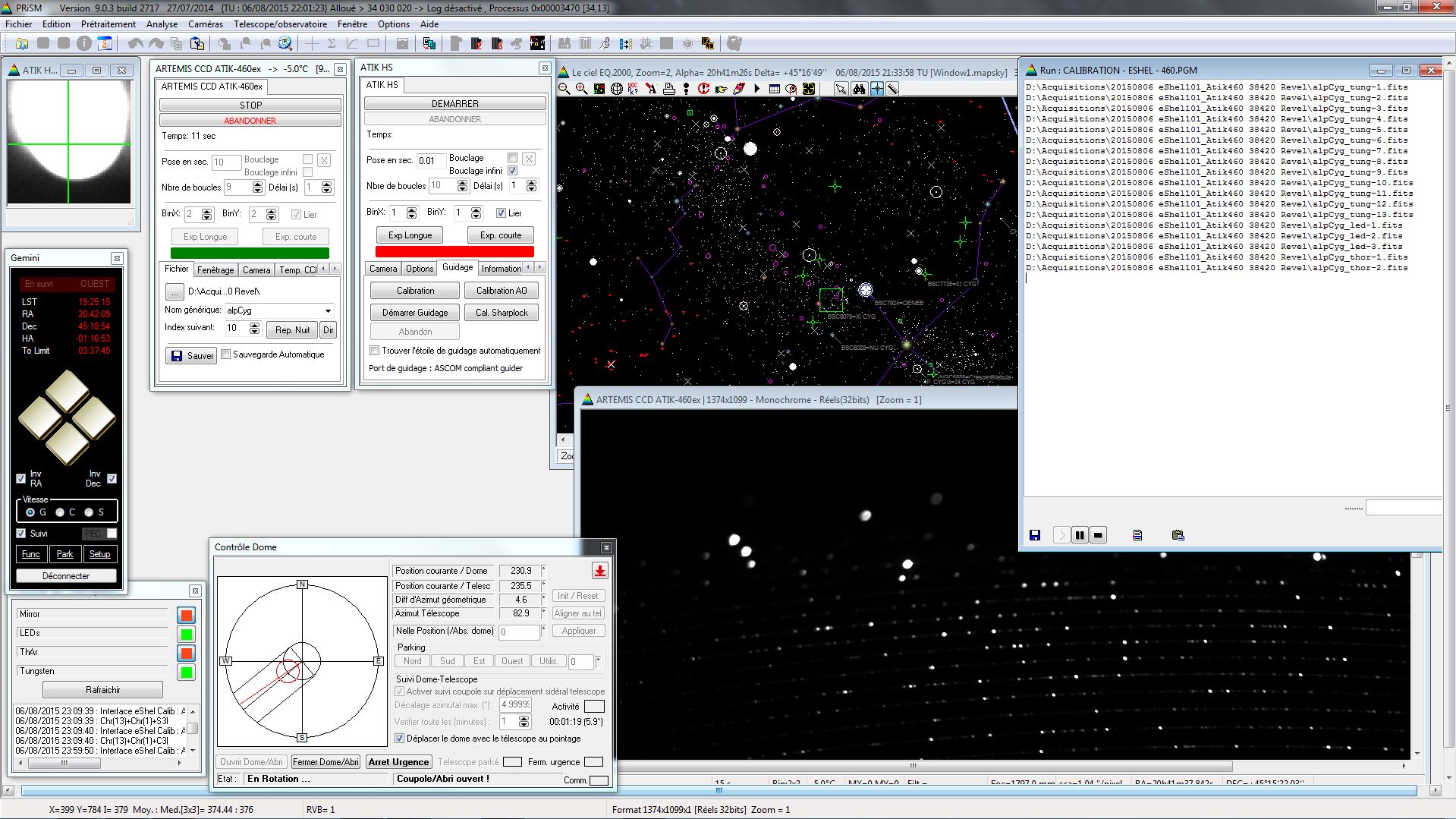Pause the calibration script run

pyautogui.click(x=1080, y=535)
